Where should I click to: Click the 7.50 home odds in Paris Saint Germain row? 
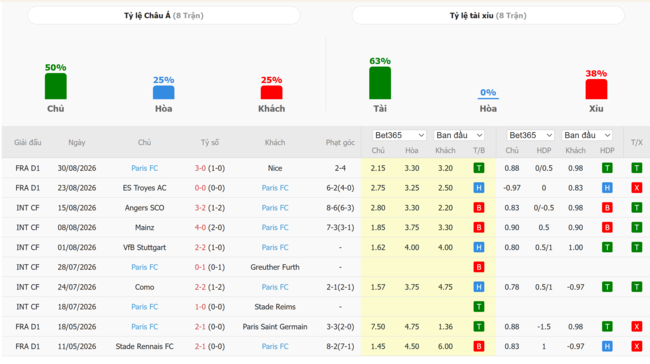point(378,327)
